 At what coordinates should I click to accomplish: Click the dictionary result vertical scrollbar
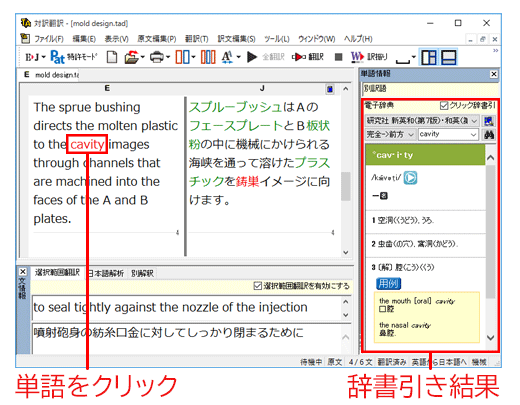(490, 248)
